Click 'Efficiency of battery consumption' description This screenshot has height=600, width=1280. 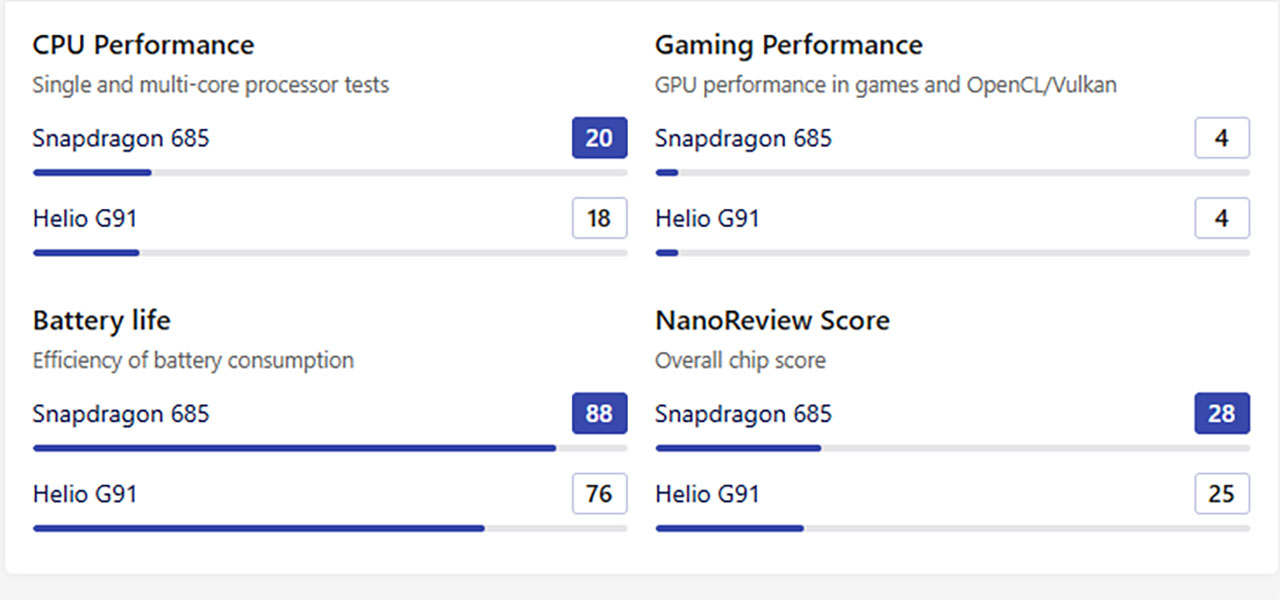193,360
